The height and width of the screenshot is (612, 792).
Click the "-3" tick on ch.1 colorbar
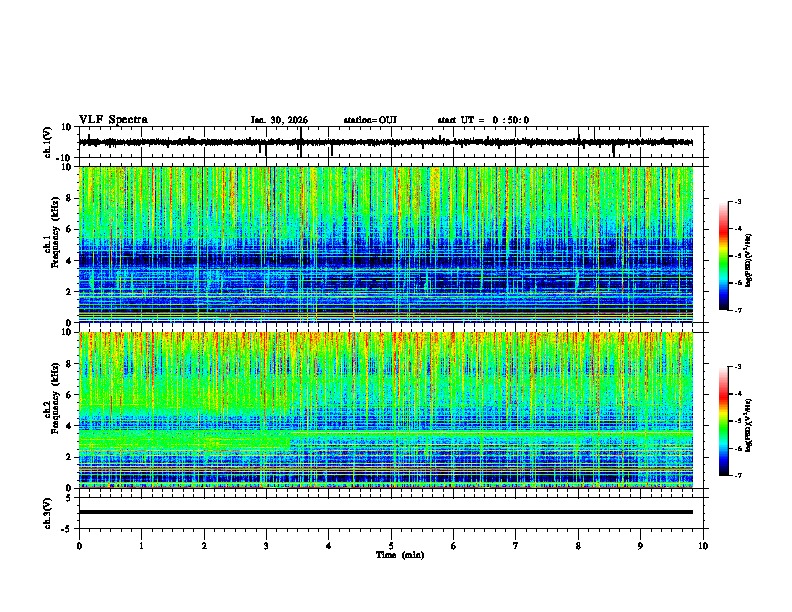(738, 201)
